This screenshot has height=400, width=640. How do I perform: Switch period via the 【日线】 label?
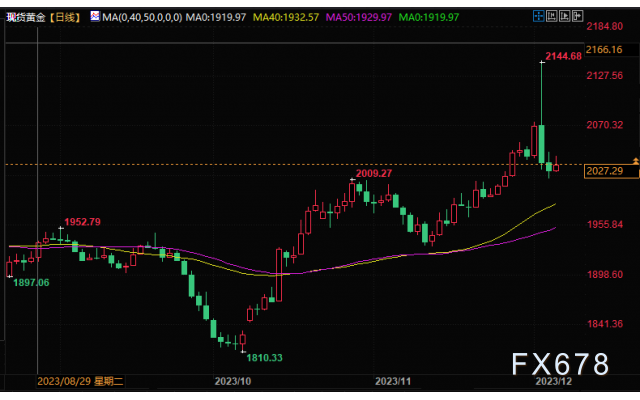tap(65, 18)
